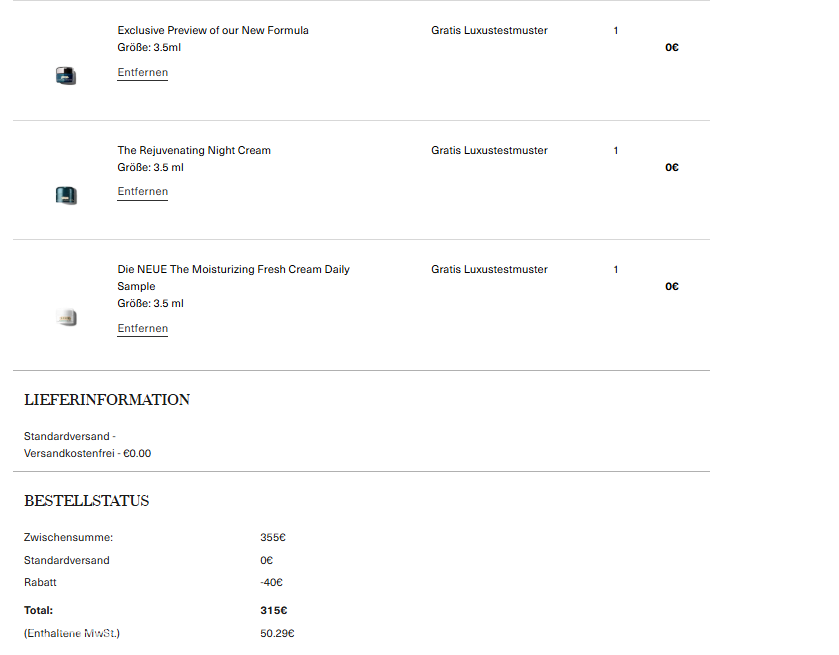Click the Zwischensumme value 355€
The height and width of the screenshot is (655, 839).
[273, 538]
